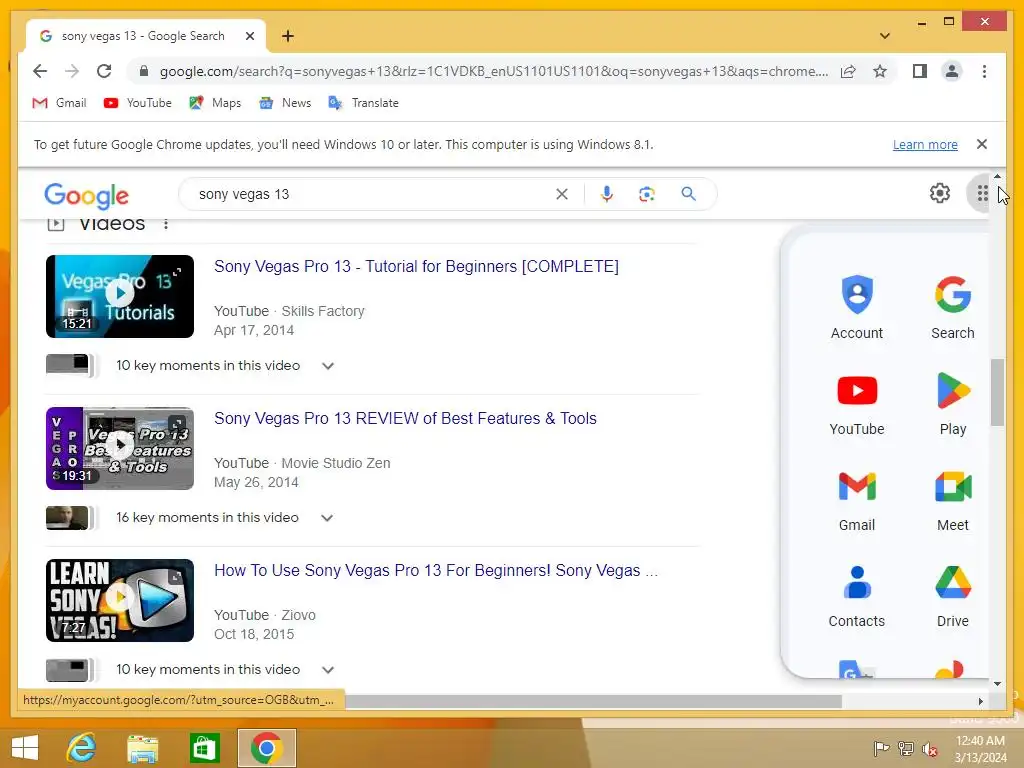This screenshot has width=1024, height=768.
Task: Open the share this page icon
Action: (x=848, y=71)
